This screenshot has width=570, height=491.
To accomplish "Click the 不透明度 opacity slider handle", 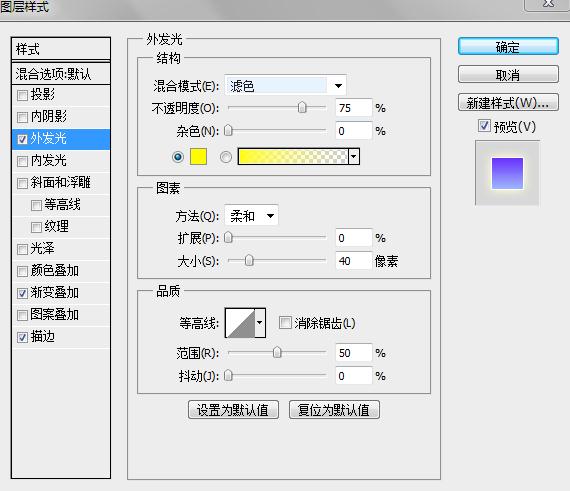I will [x=302, y=108].
